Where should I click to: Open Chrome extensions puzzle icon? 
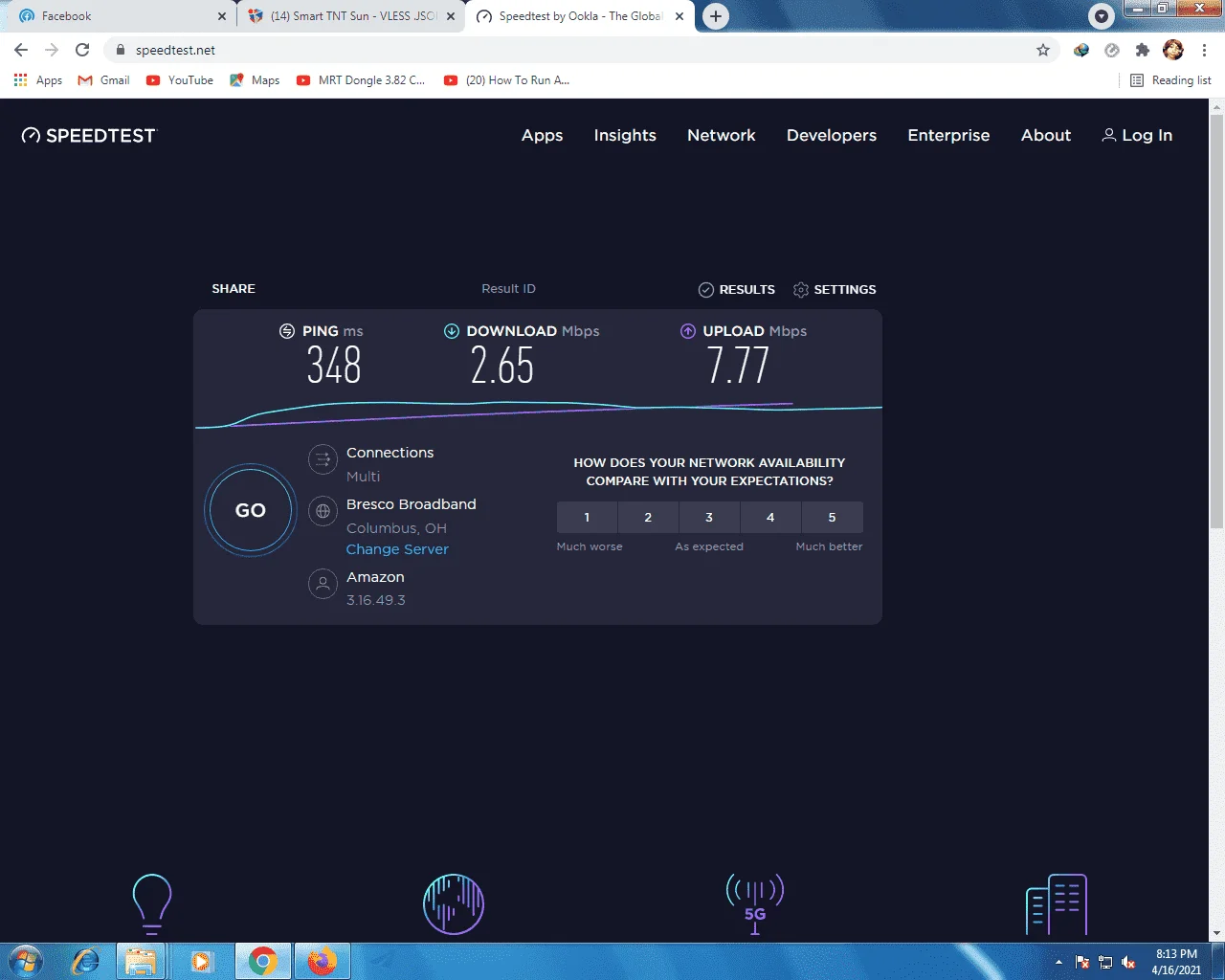[1142, 50]
